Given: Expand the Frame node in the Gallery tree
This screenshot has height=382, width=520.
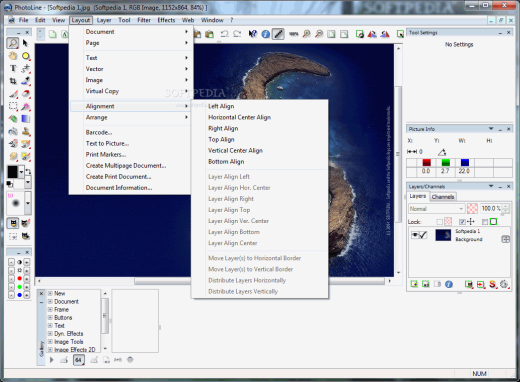Looking at the screenshot, I should [50, 309].
